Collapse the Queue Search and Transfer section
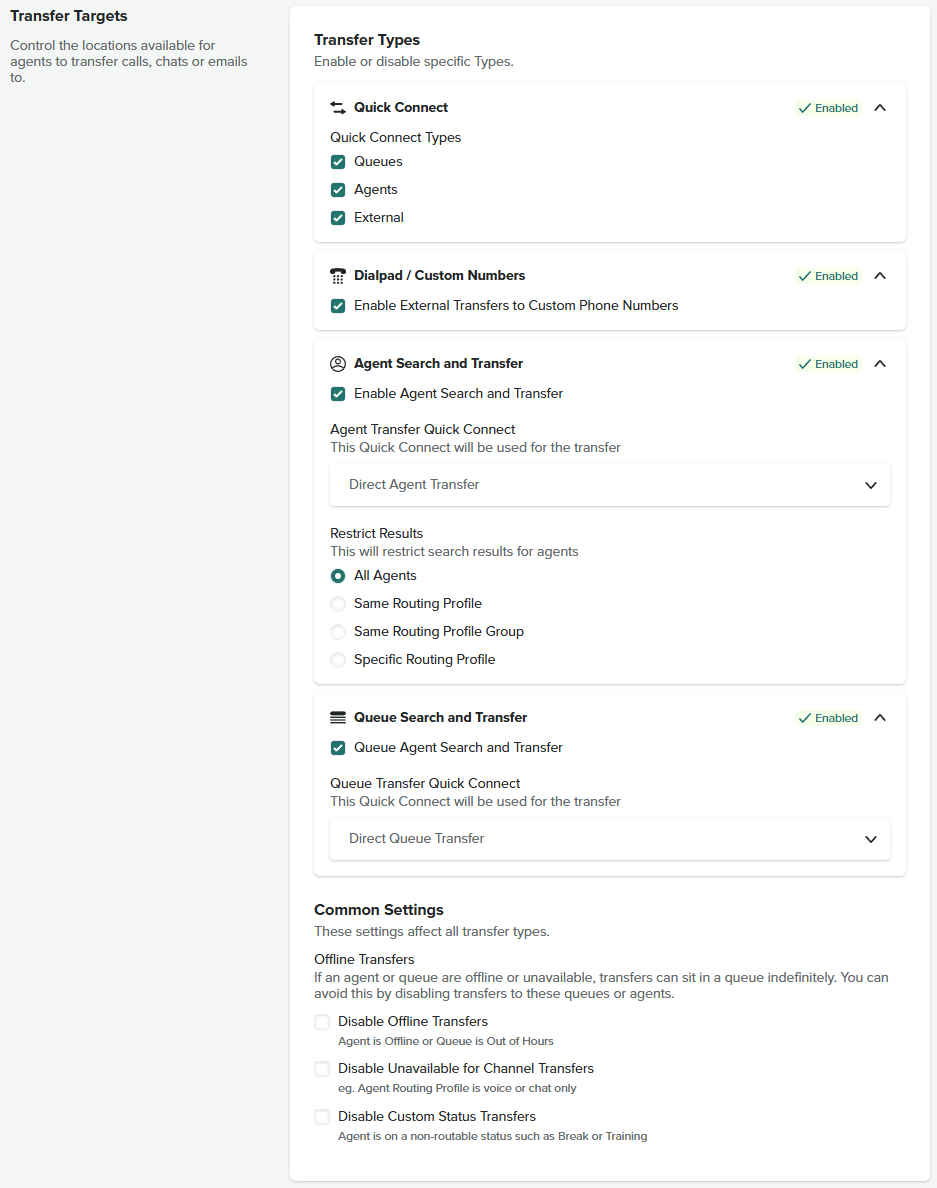The height and width of the screenshot is (1188, 937). coord(880,718)
